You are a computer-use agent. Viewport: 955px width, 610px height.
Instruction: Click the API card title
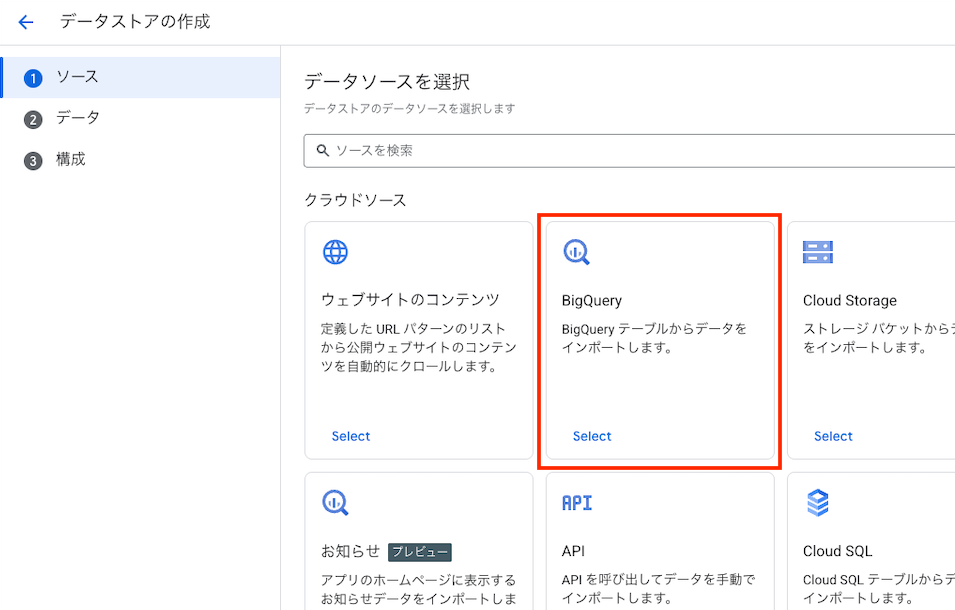[573, 551]
